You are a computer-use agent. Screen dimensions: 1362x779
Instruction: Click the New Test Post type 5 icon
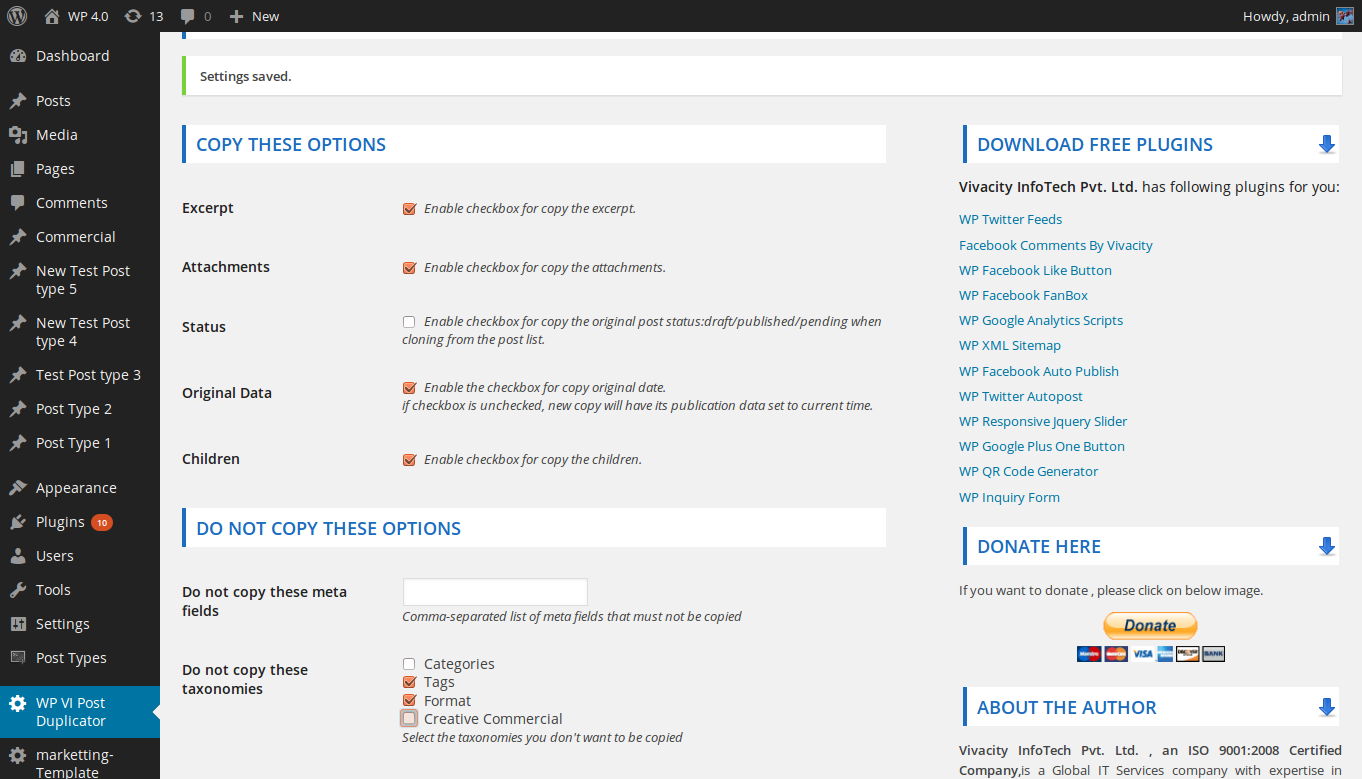(17, 271)
